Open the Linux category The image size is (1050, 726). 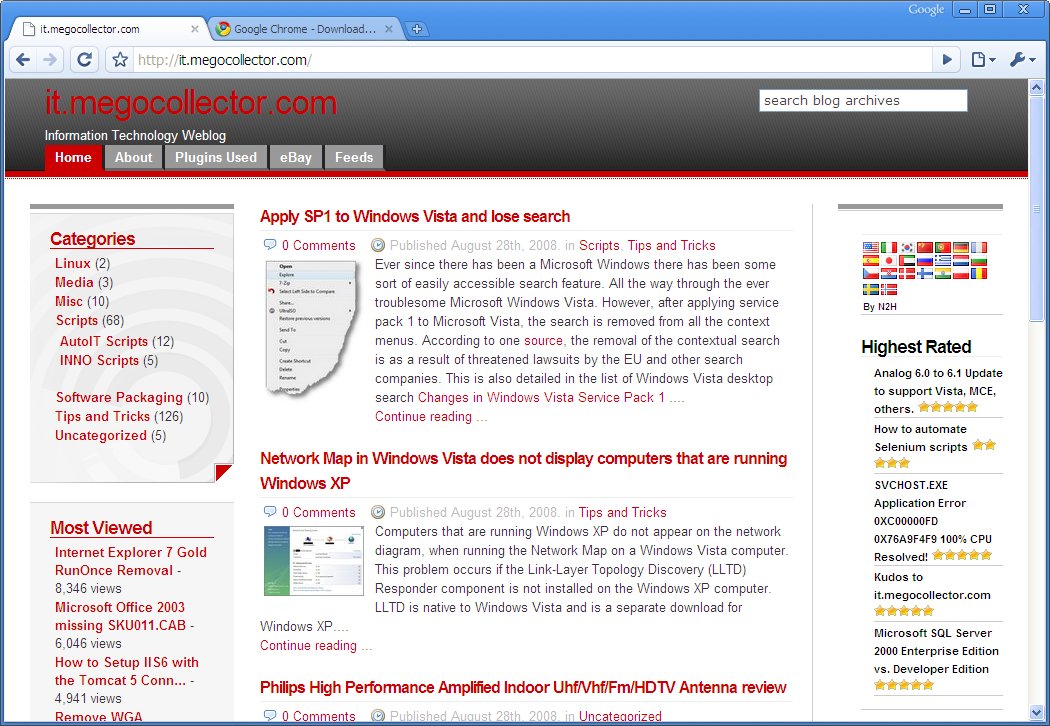[x=72, y=263]
